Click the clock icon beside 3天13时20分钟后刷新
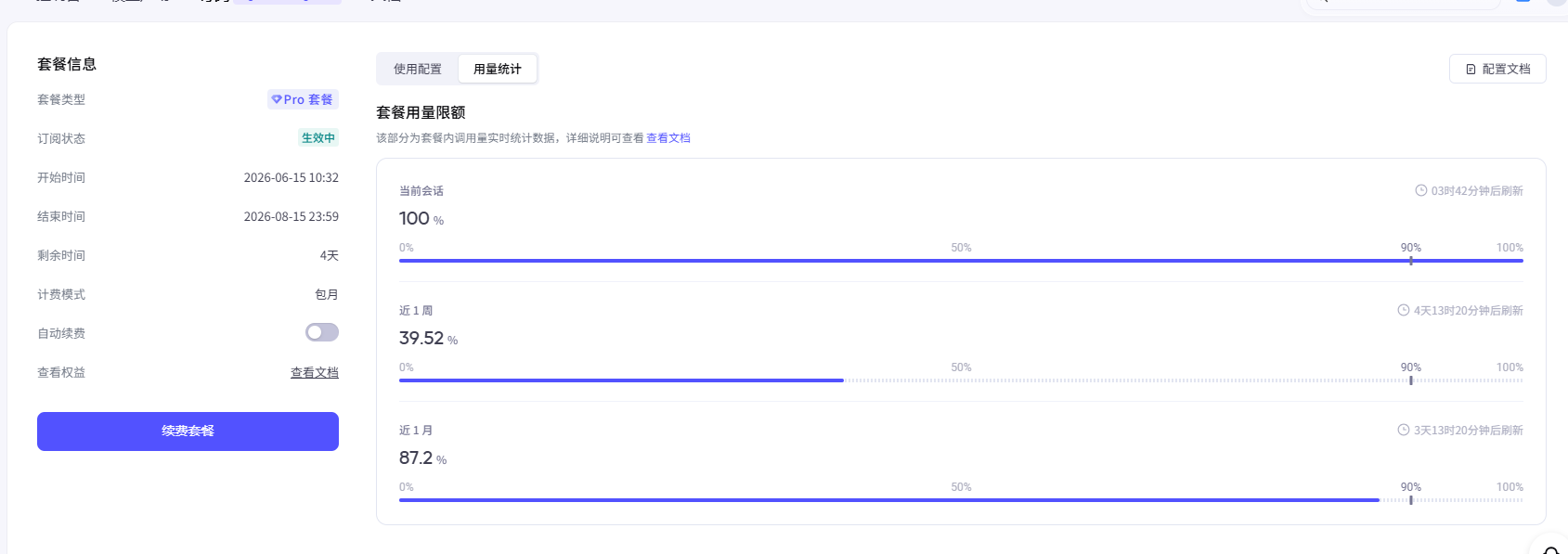1568x554 pixels. [1404, 430]
